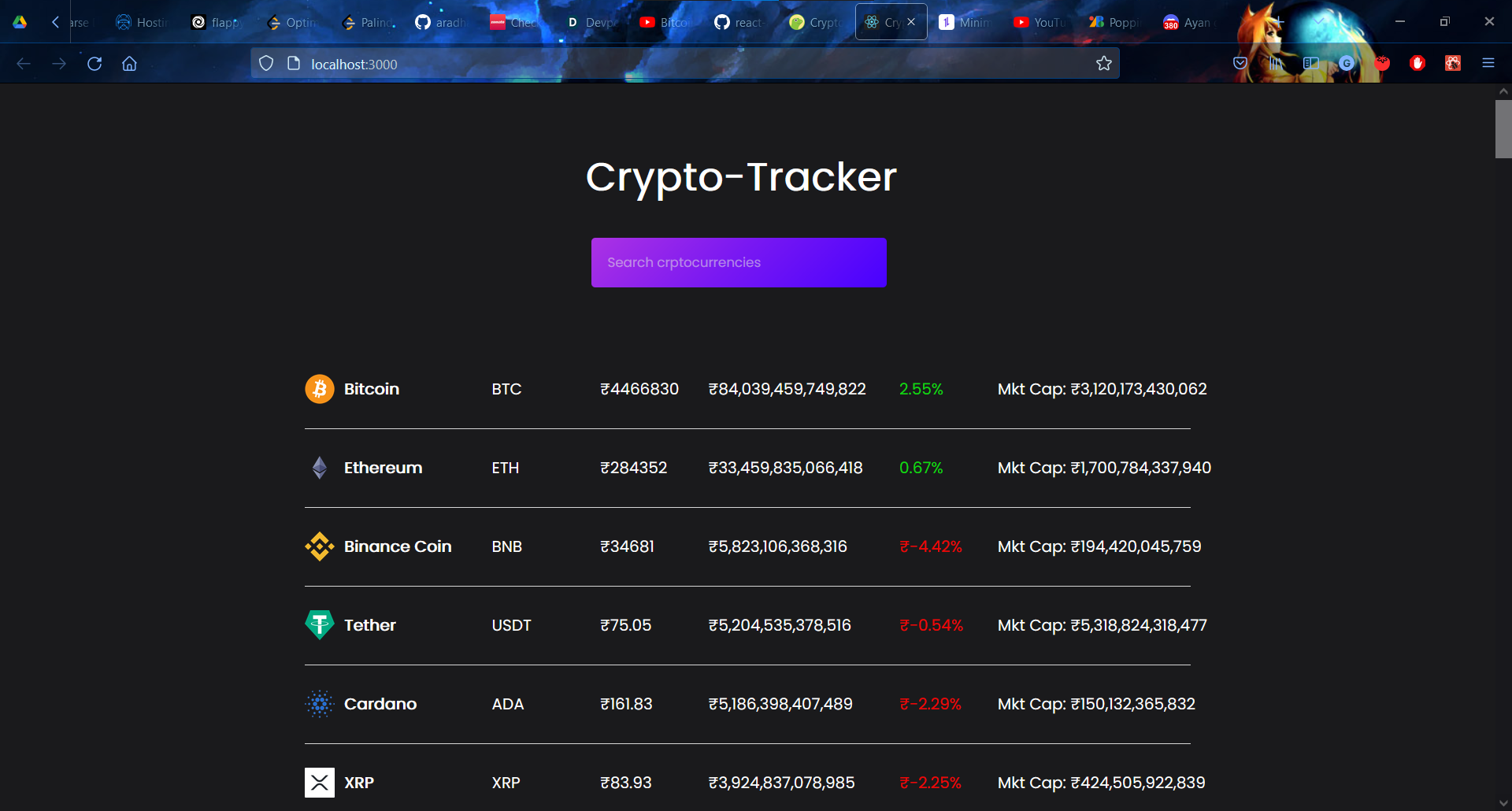Click the Bitcoin logo icon
The width and height of the screenshot is (1512, 811).
pos(320,389)
